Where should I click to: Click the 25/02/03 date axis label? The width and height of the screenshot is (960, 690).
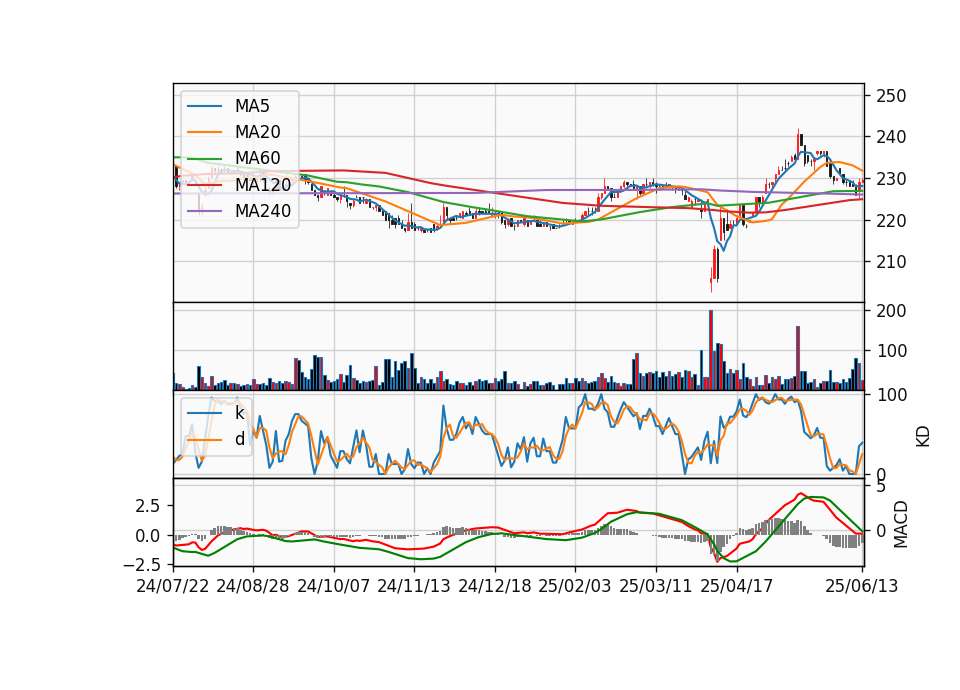[575, 586]
